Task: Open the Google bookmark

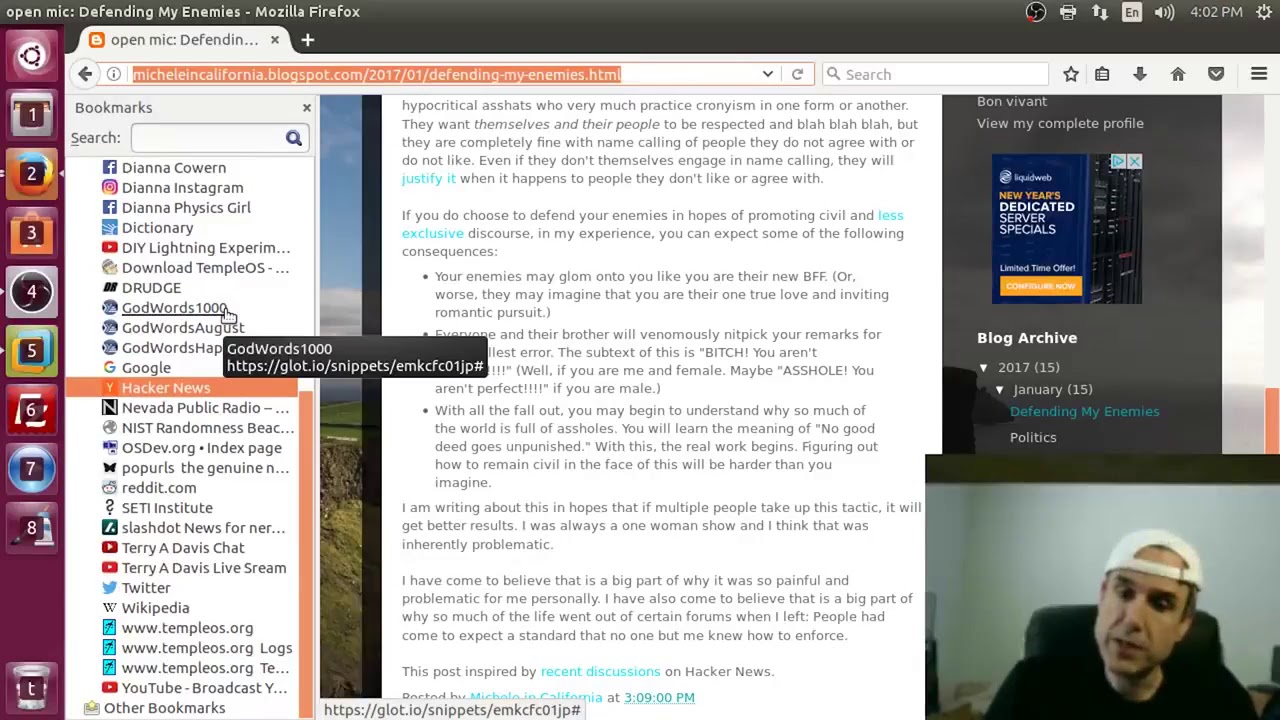Action: coord(146,367)
